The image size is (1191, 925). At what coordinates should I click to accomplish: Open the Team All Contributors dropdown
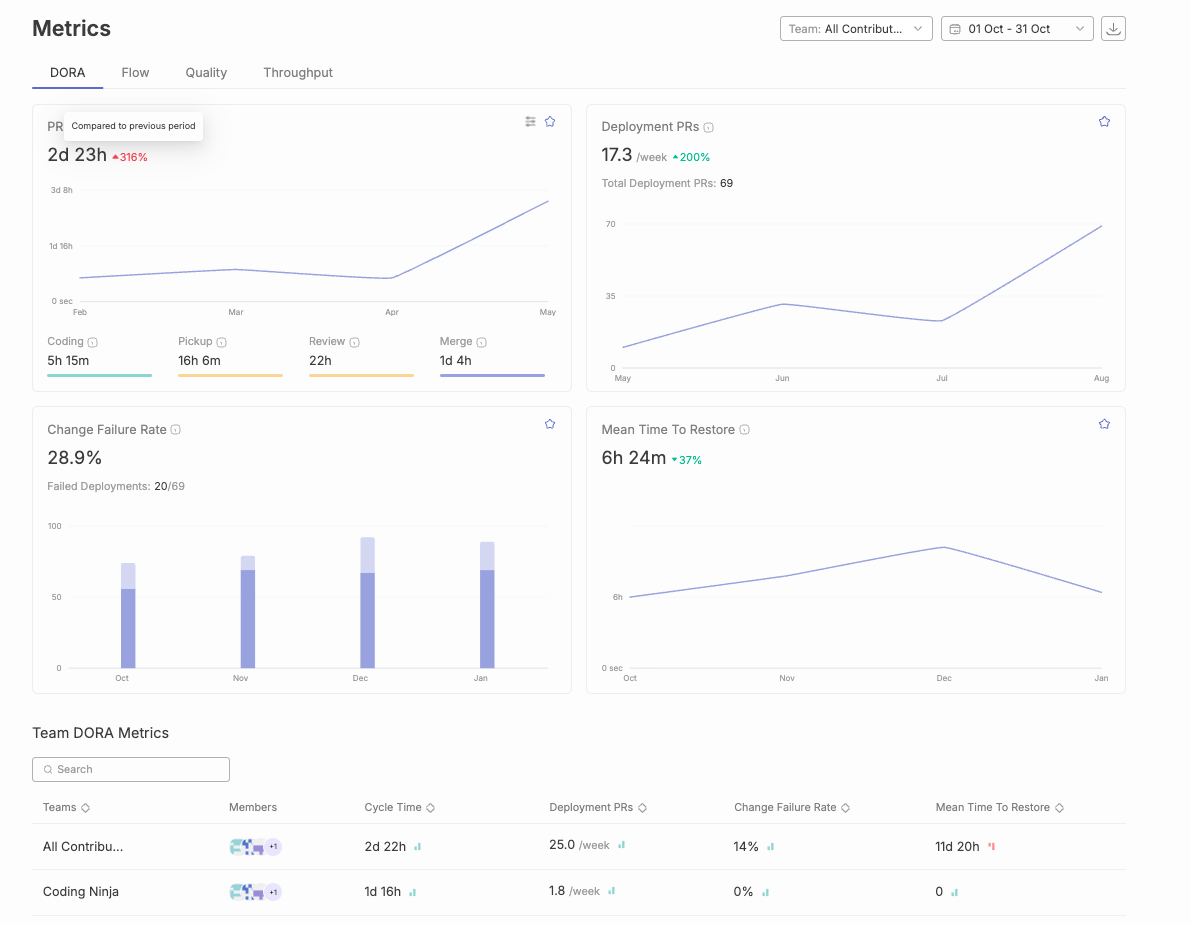coord(856,29)
